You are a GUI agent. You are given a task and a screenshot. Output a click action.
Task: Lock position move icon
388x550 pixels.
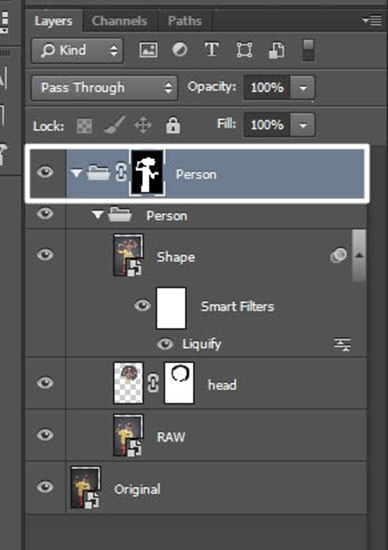tap(143, 125)
